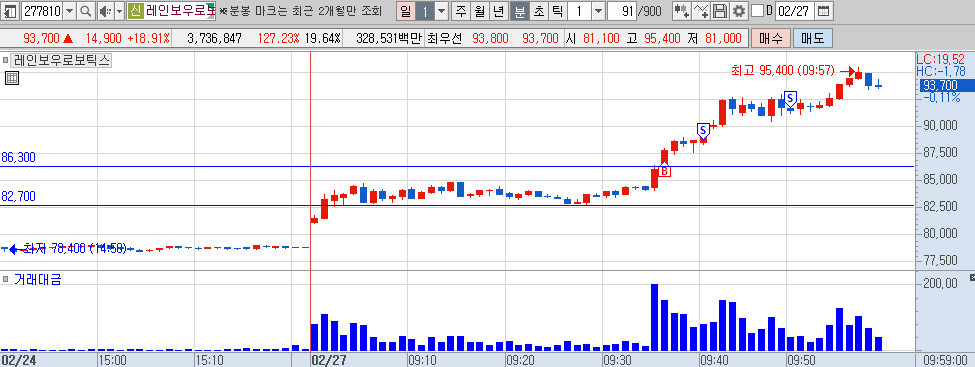Toggle the D checkbox next to date
The height and width of the screenshot is (367, 975).
pos(757,11)
